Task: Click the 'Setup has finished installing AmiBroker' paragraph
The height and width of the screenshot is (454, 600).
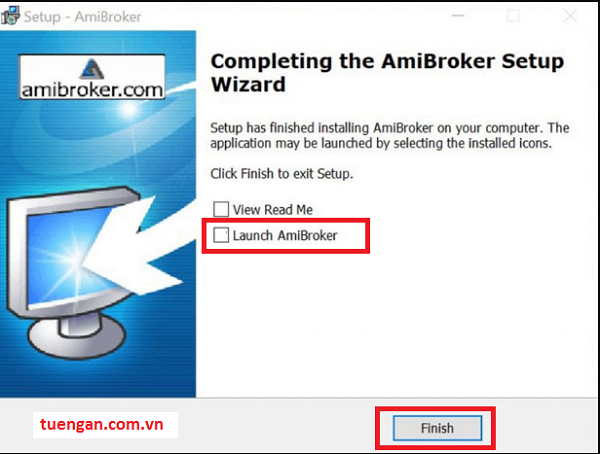Action: 390,136
